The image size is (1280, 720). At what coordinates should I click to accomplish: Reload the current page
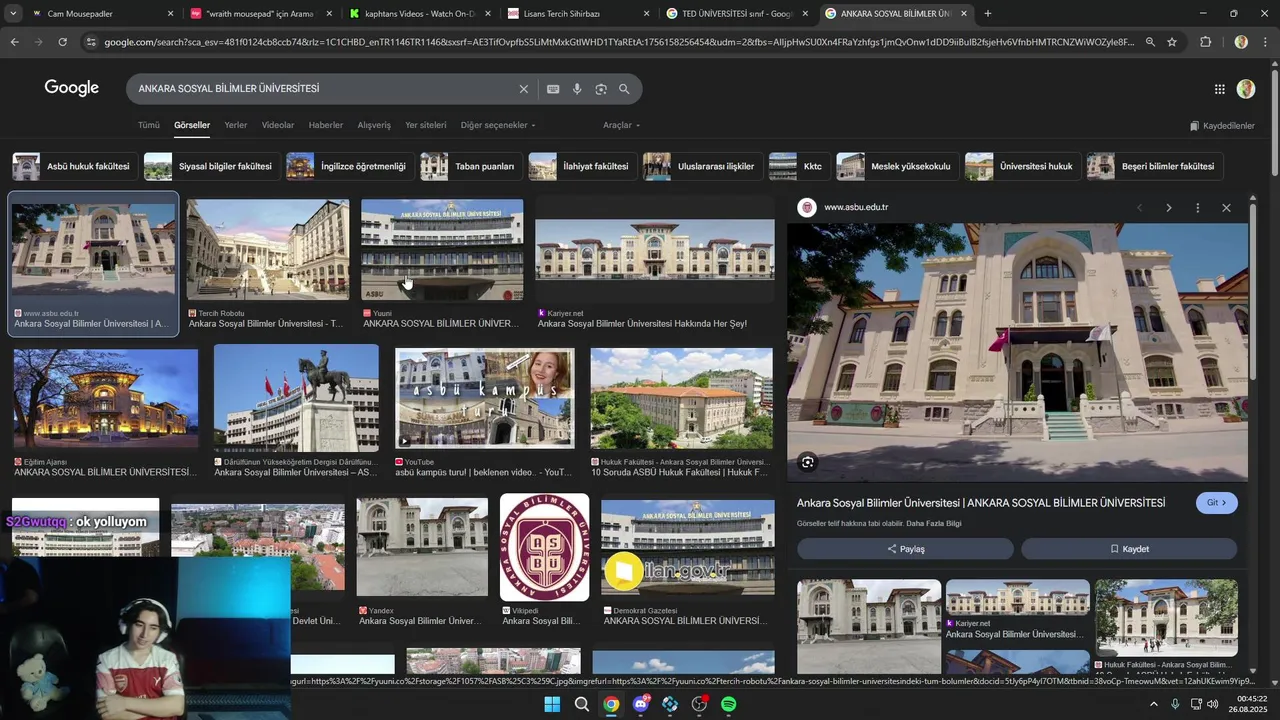point(62,42)
